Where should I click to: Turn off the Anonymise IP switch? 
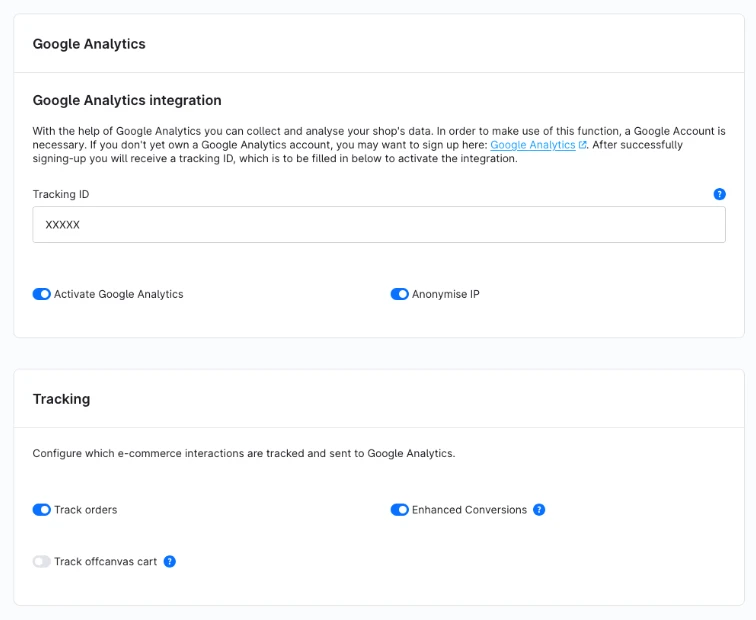point(399,294)
